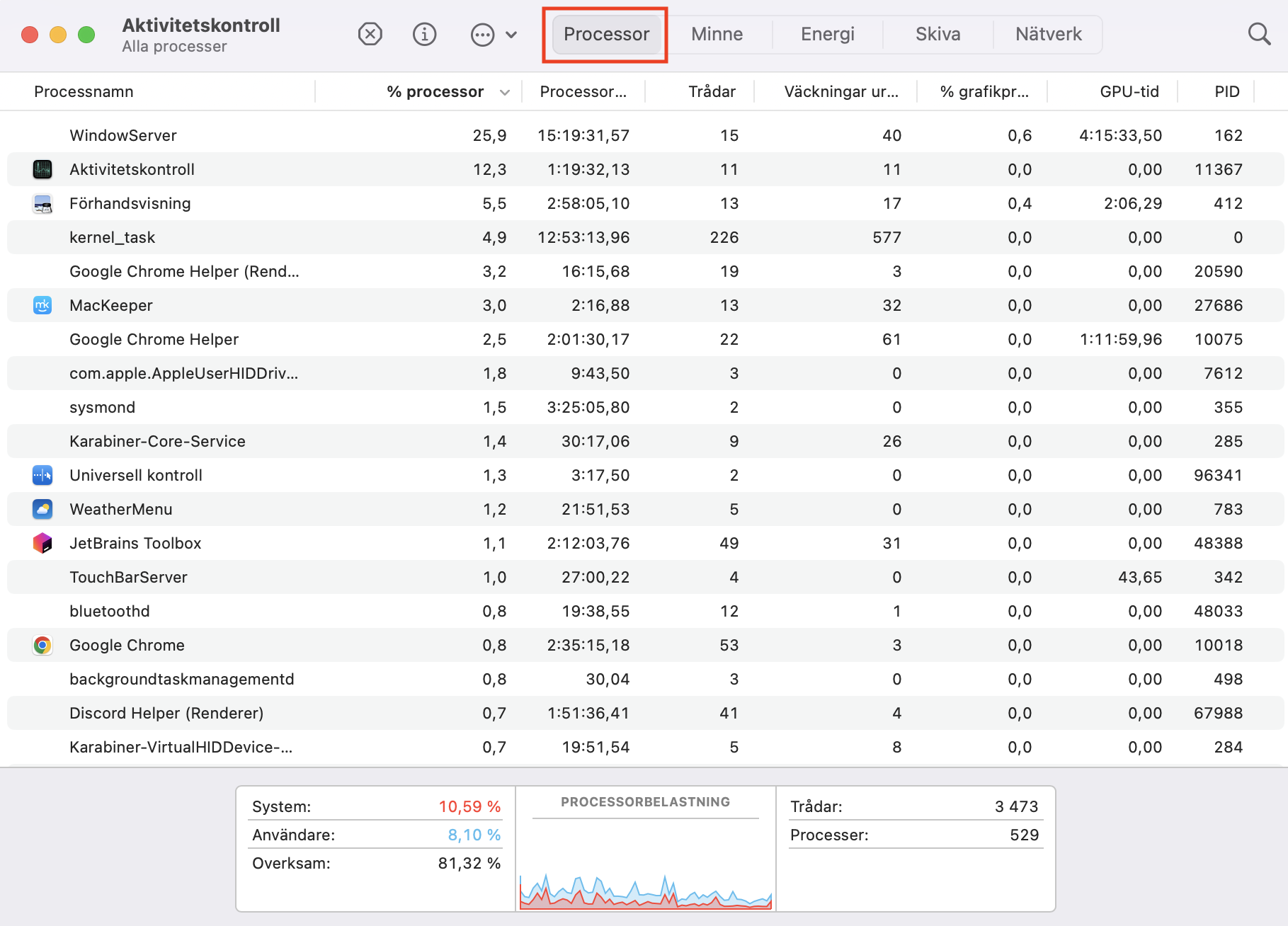Switch to the Skiva tab

(937, 34)
